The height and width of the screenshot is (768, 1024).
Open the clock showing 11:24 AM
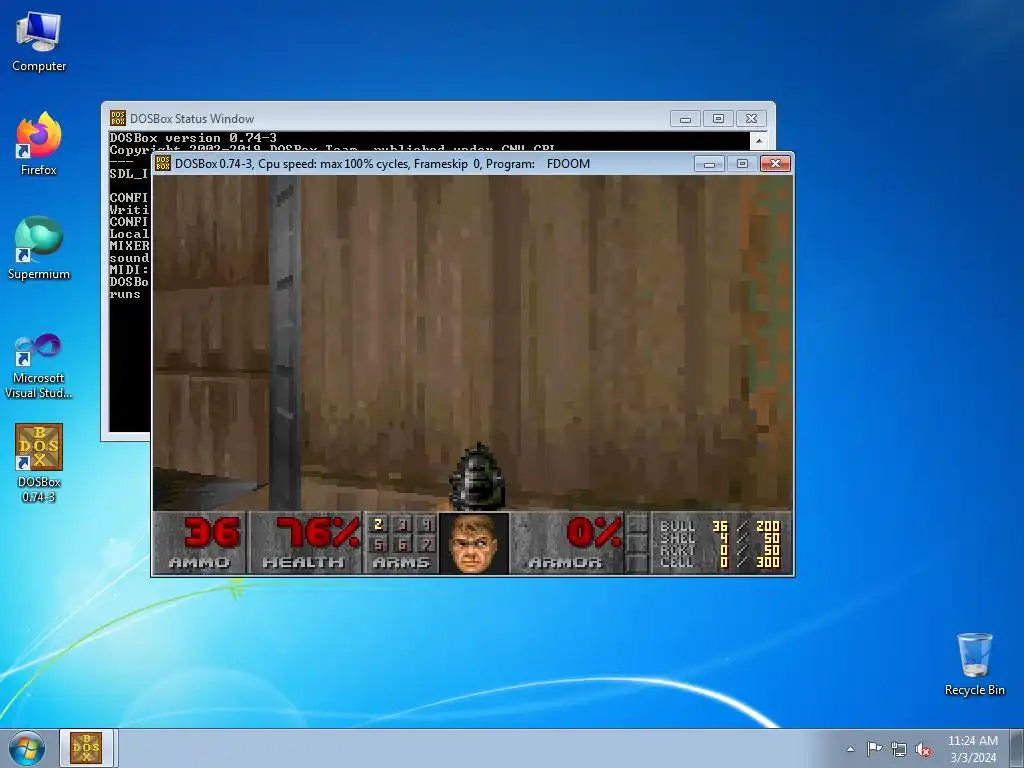[972, 748]
